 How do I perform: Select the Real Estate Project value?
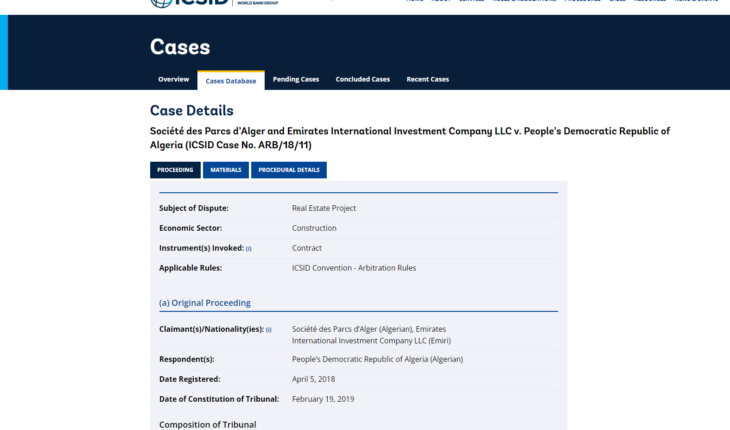coord(324,208)
